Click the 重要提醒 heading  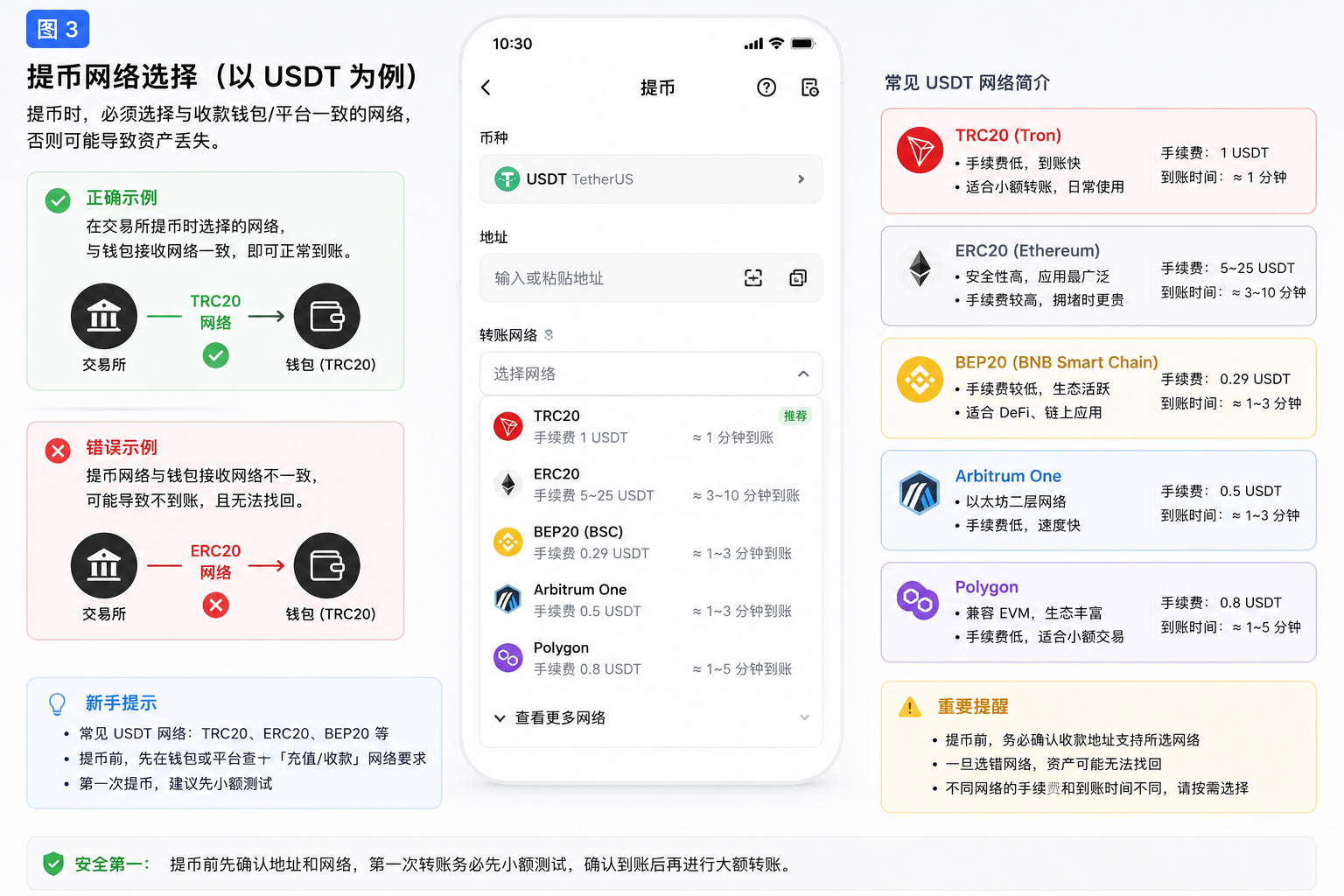click(973, 706)
